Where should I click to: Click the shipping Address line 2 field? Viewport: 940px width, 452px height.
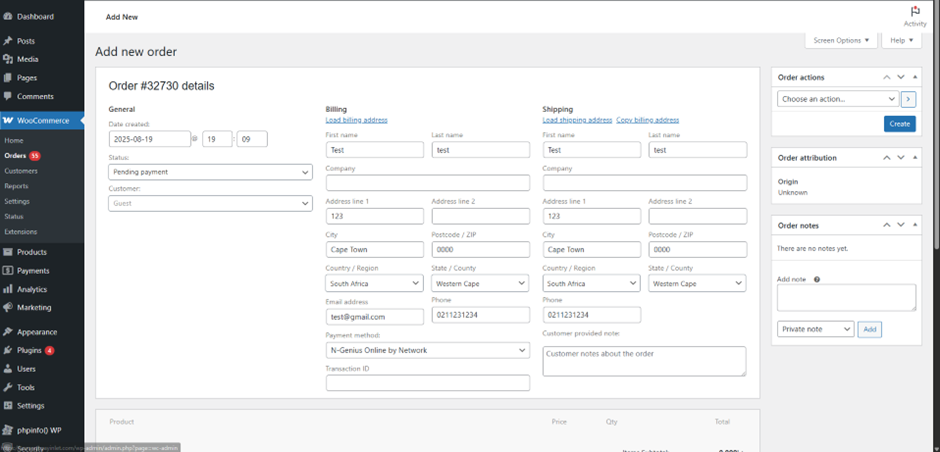click(698, 216)
